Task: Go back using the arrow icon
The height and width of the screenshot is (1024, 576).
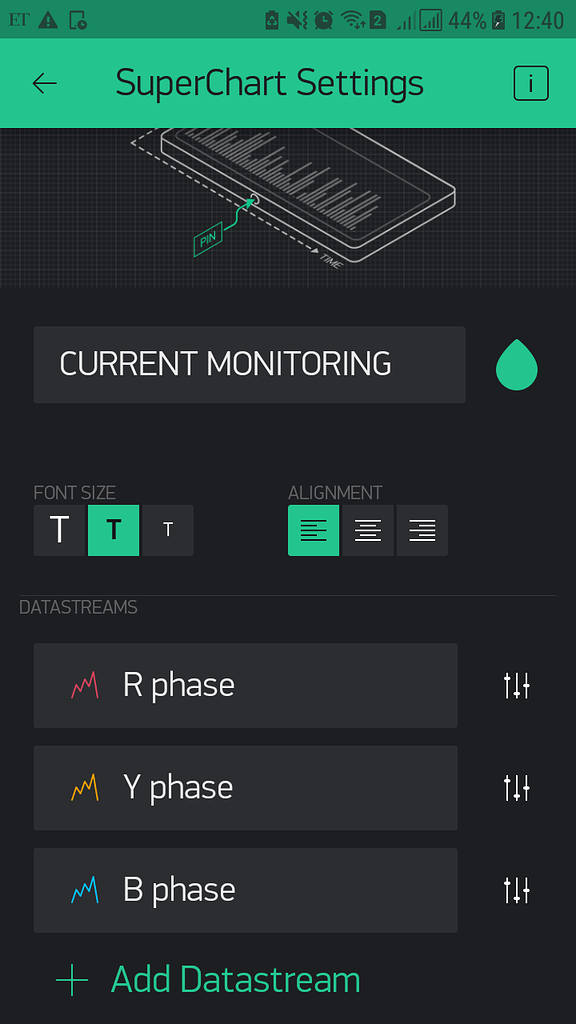Action: [x=44, y=84]
